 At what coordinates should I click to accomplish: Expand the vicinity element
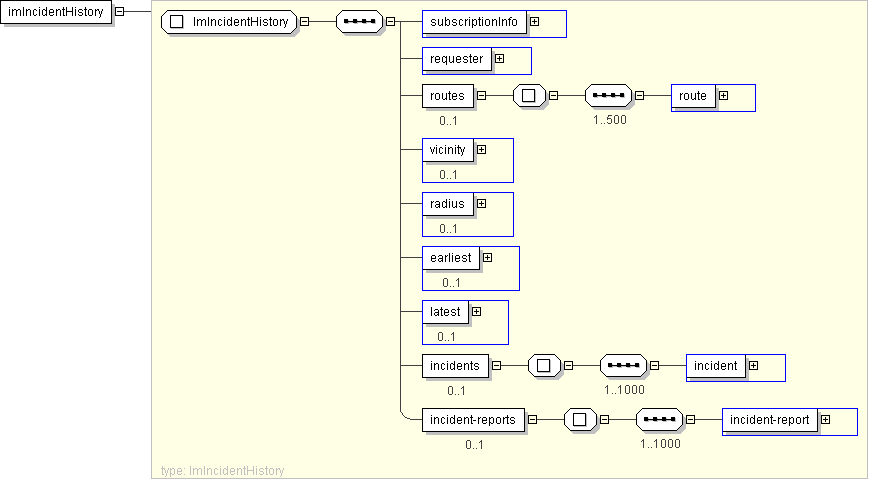pos(481,150)
